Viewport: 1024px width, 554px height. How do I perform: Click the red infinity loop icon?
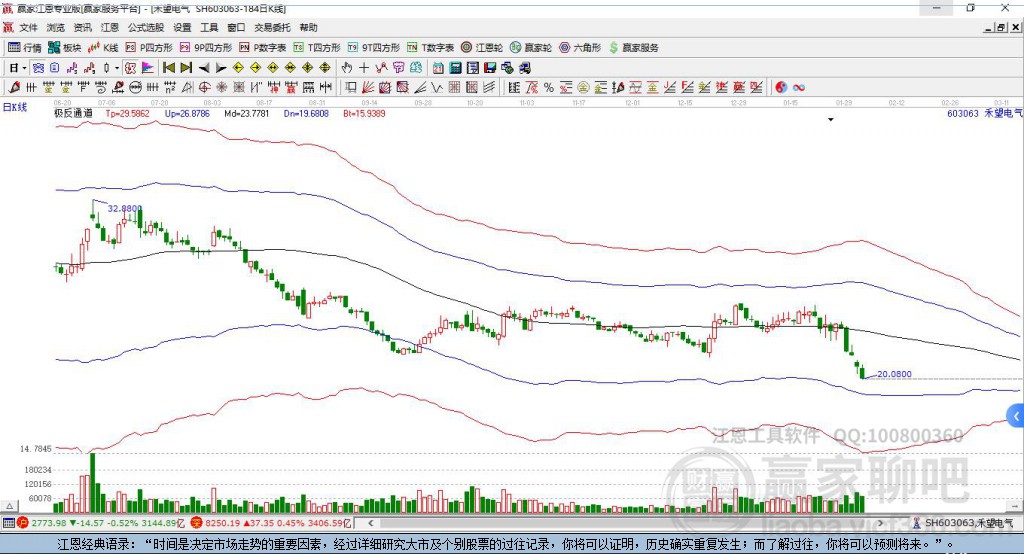799,87
